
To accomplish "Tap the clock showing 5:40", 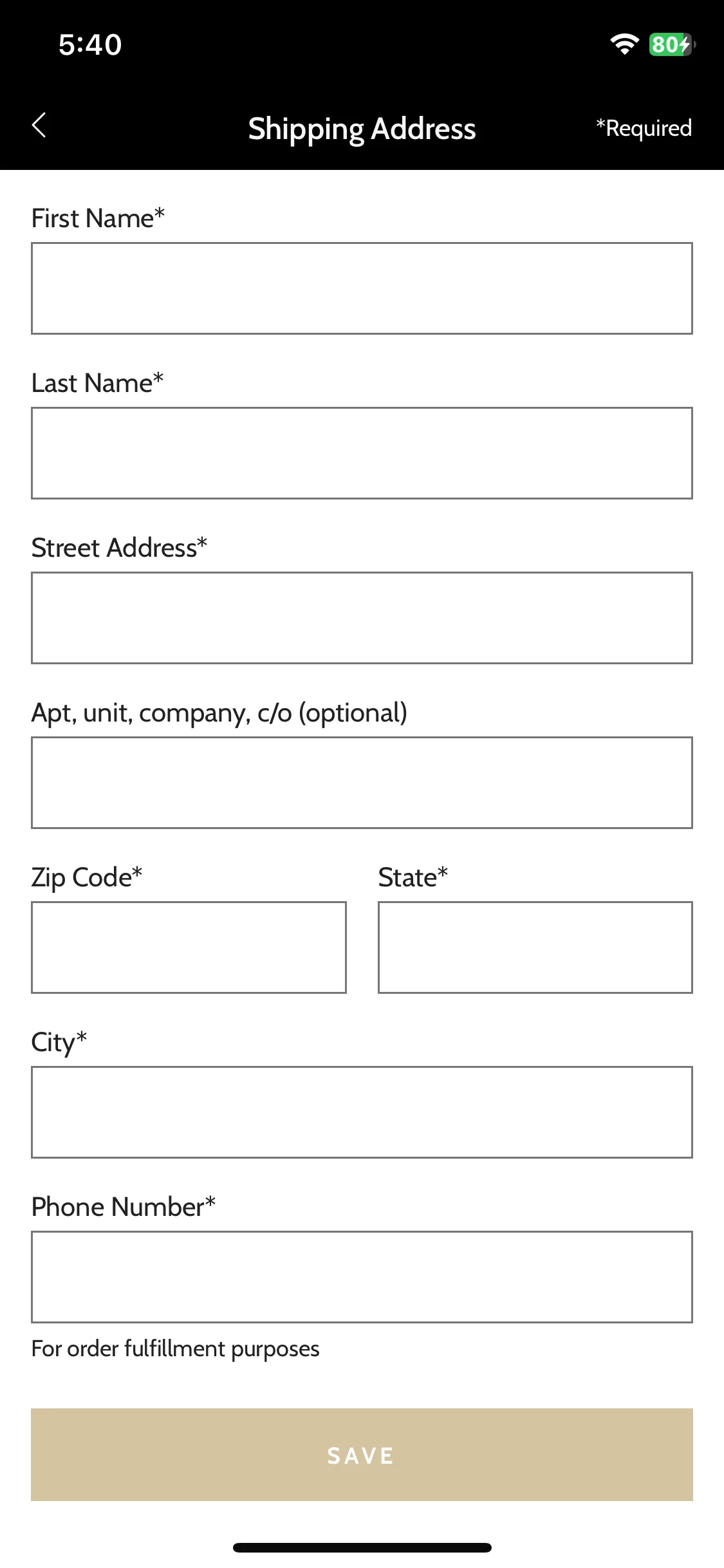I will coord(90,44).
